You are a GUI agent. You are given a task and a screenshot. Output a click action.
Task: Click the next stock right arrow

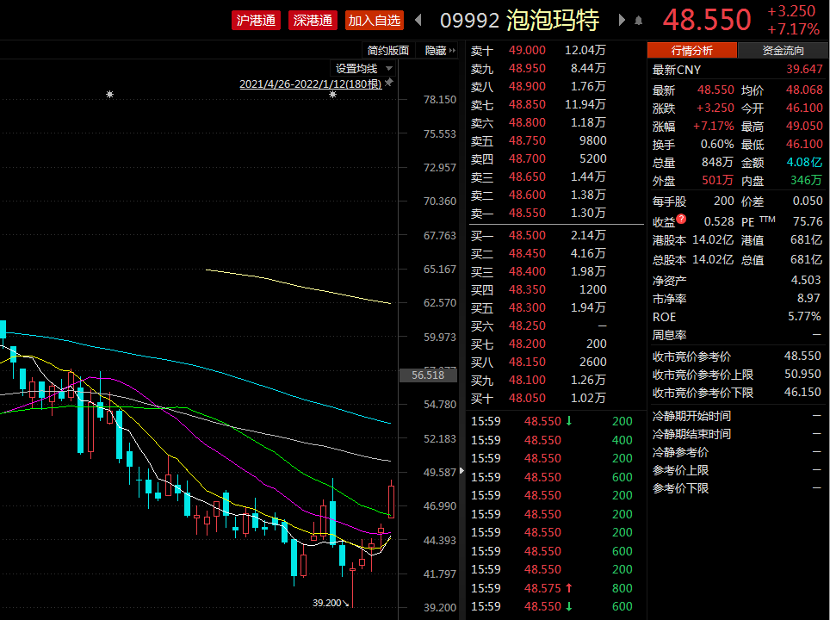point(618,20)
